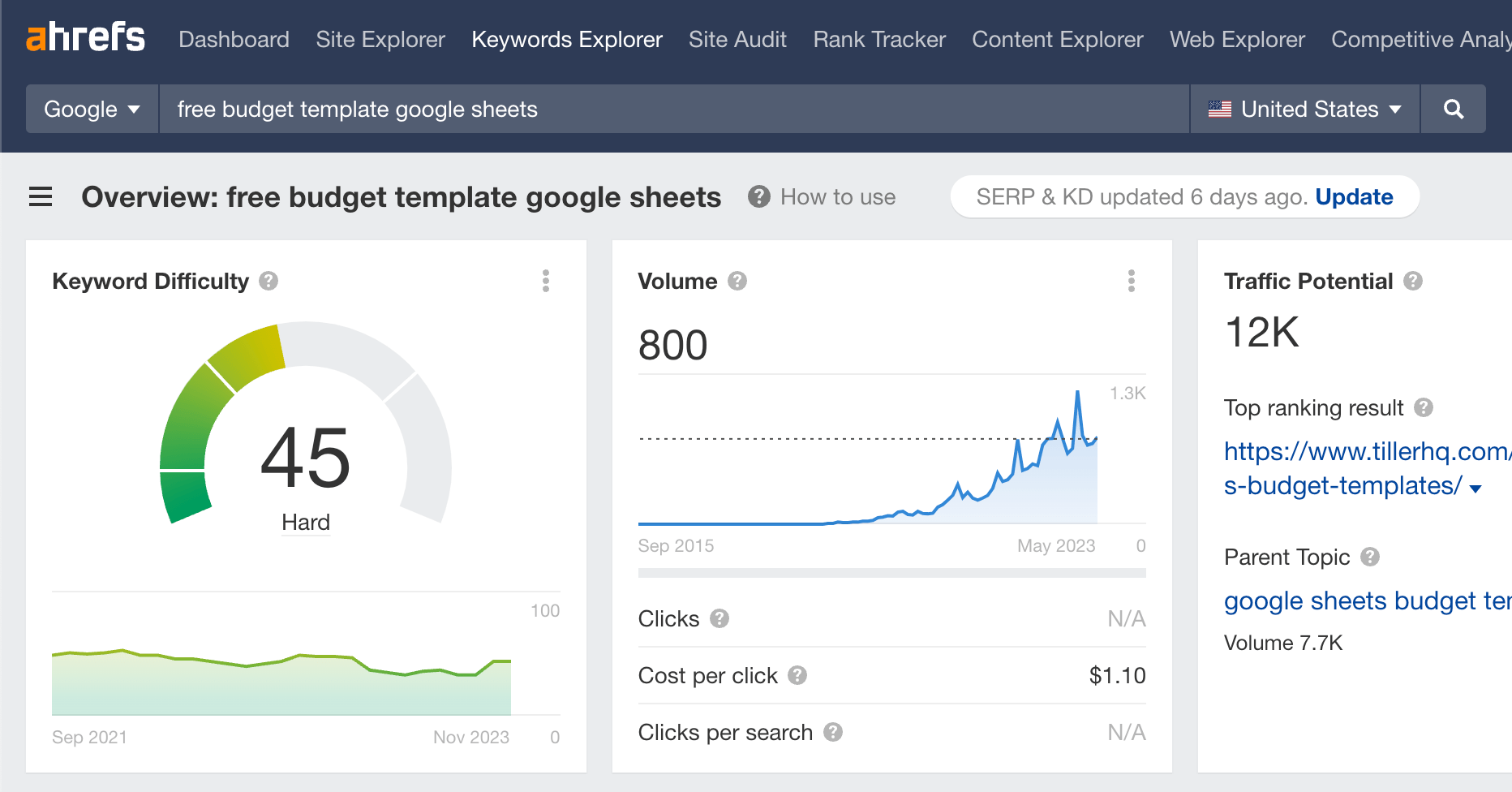Open the Rank Tracker menu item
The width and height of the screenshot is (1512, 792).
879,40
